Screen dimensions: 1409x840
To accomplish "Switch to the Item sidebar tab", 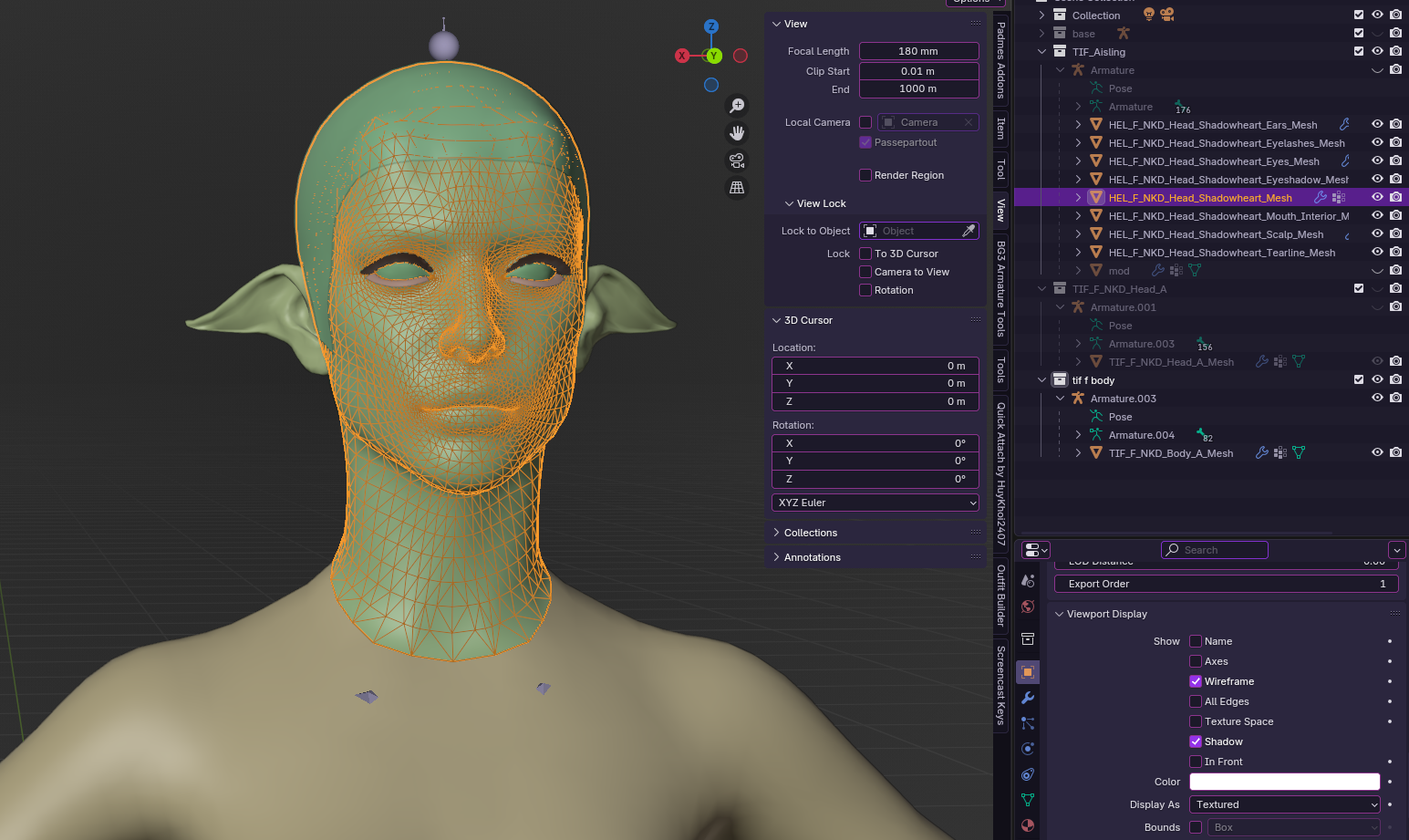I will point(1001,129).
